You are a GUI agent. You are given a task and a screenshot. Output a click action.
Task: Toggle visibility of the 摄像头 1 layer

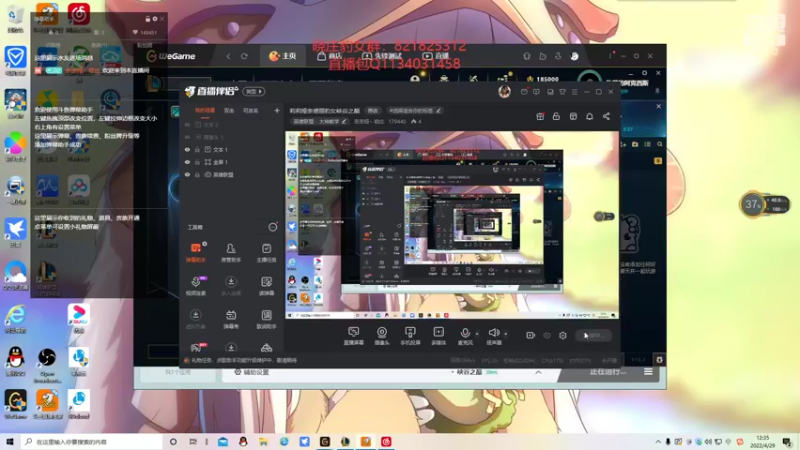coord(187,137)
